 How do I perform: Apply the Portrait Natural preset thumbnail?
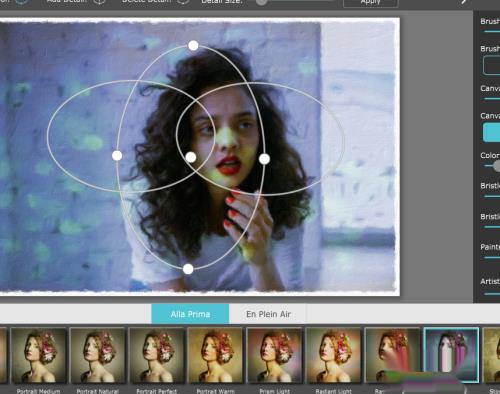[x=98, y=355]
